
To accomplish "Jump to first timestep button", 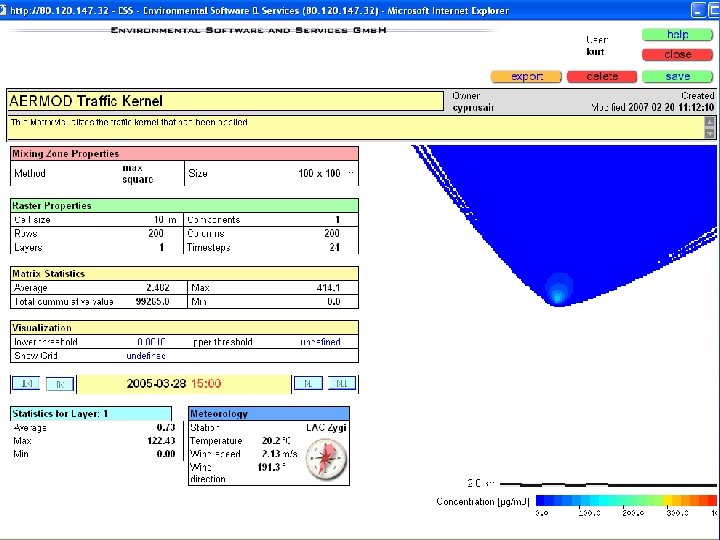I will tap(26, 383).
